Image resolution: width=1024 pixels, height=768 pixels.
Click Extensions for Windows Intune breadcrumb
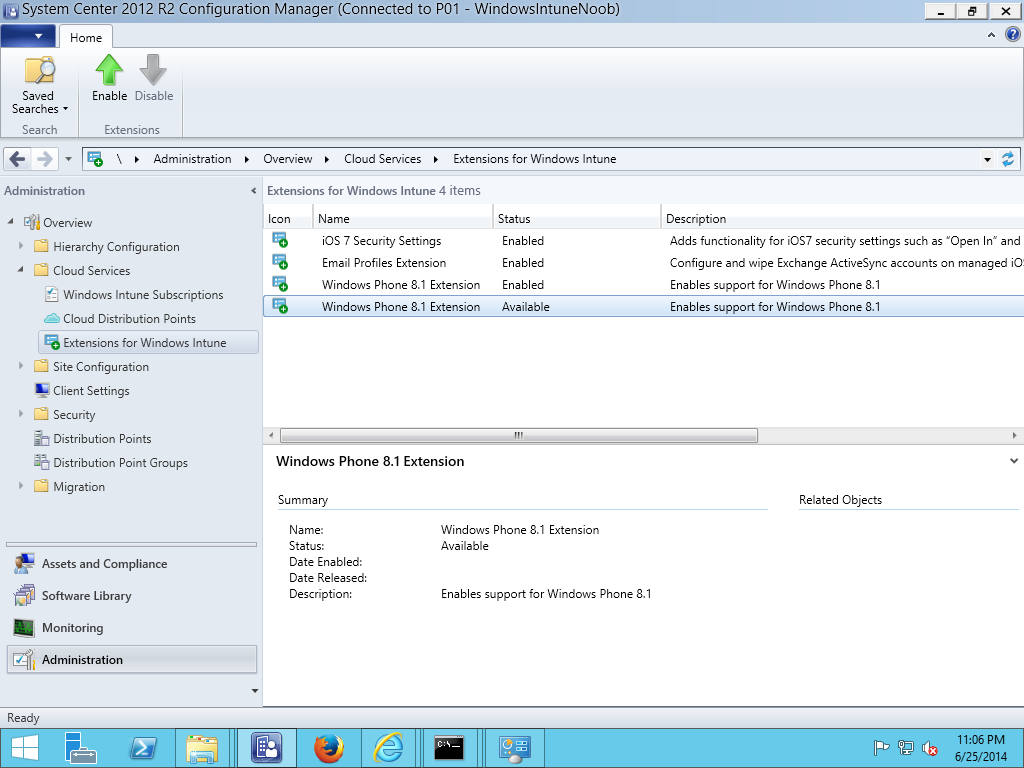[x=535, y=159]
